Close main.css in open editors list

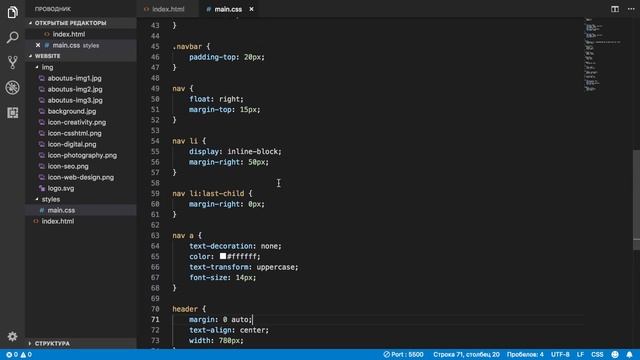click(x=38, y=45)
